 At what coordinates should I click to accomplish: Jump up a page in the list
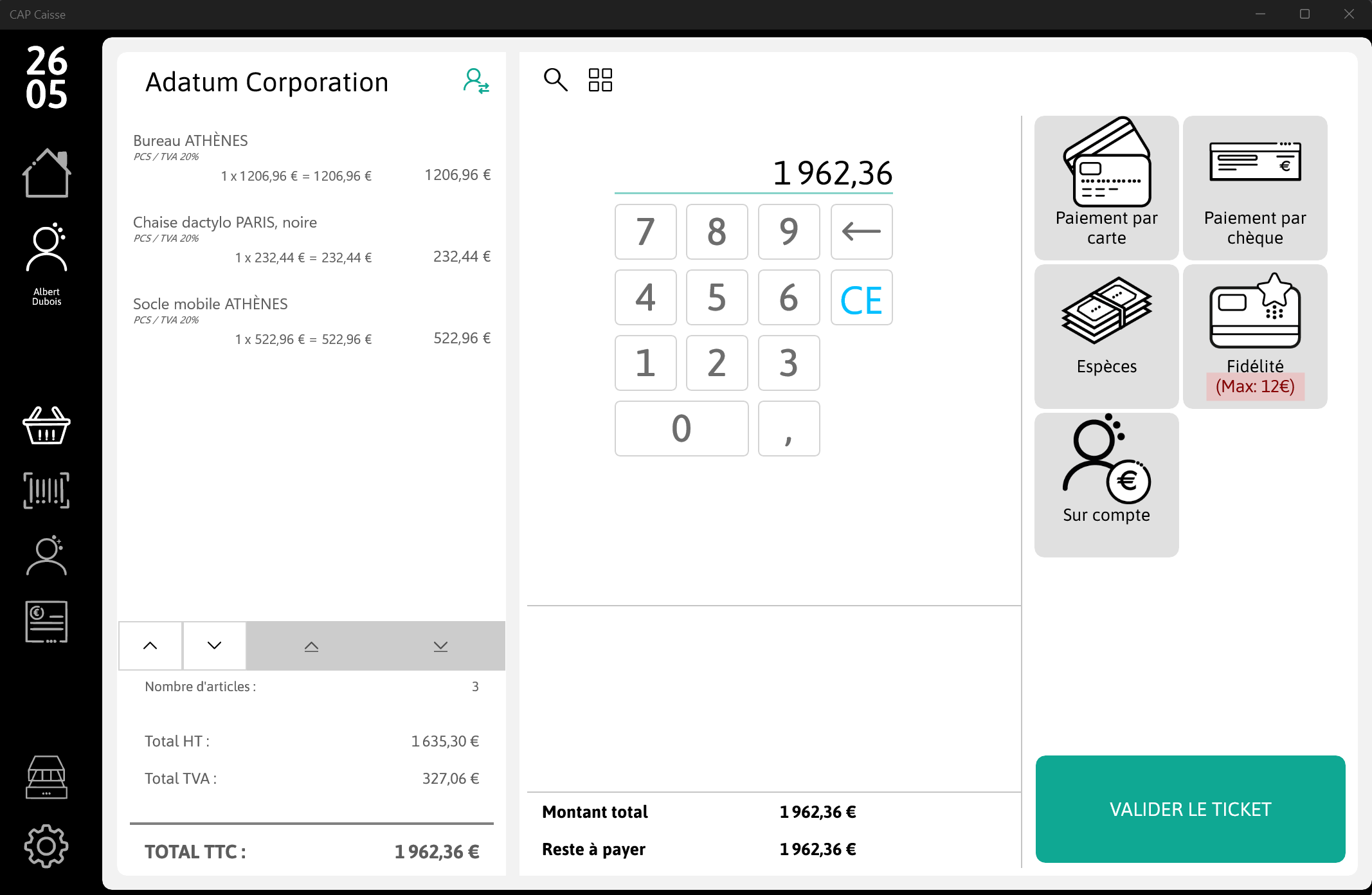tap(311, 646)
